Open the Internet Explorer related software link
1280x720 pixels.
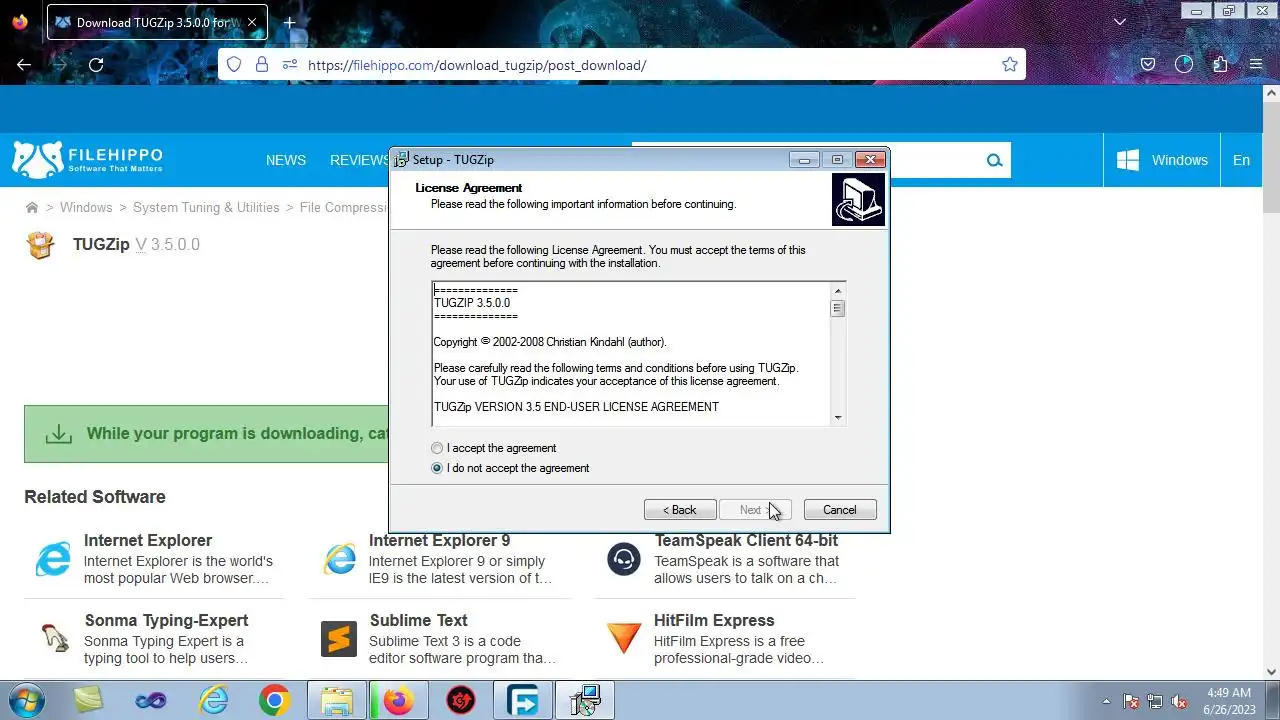148,541
